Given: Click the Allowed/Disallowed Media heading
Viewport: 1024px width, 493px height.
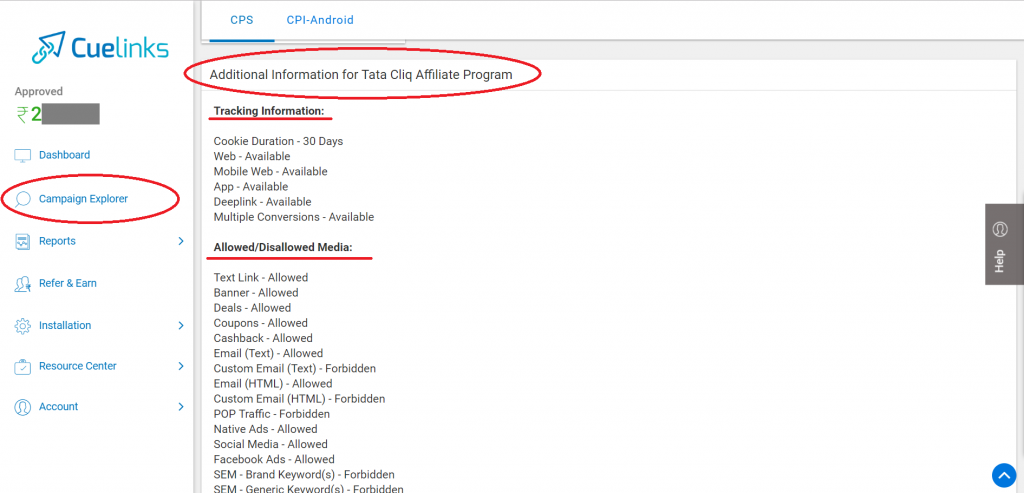Looking at the screenshot, I should click(x=283, y=248).
